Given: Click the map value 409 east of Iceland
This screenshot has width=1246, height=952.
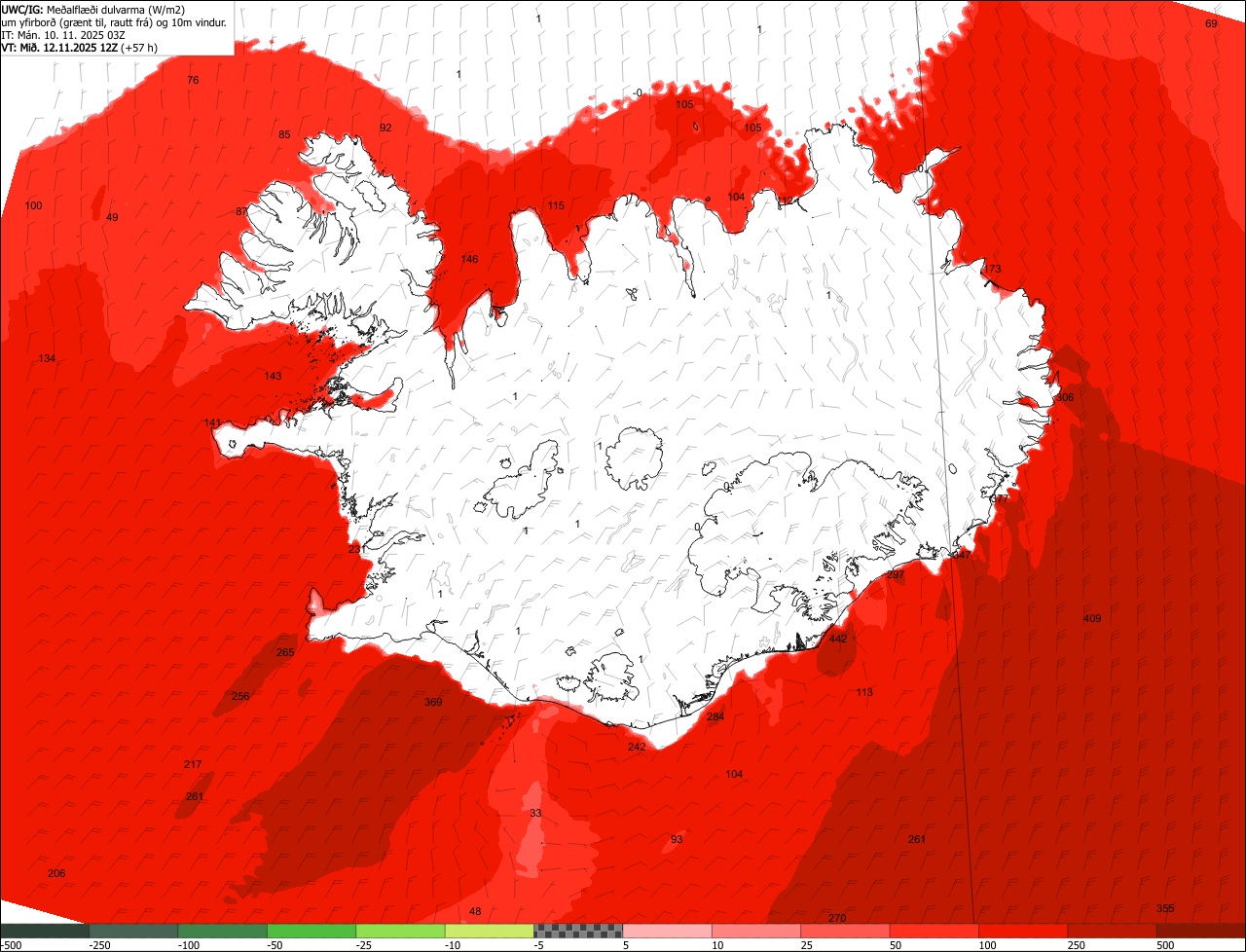Looking at the screenshot, I should point(1092,618).
